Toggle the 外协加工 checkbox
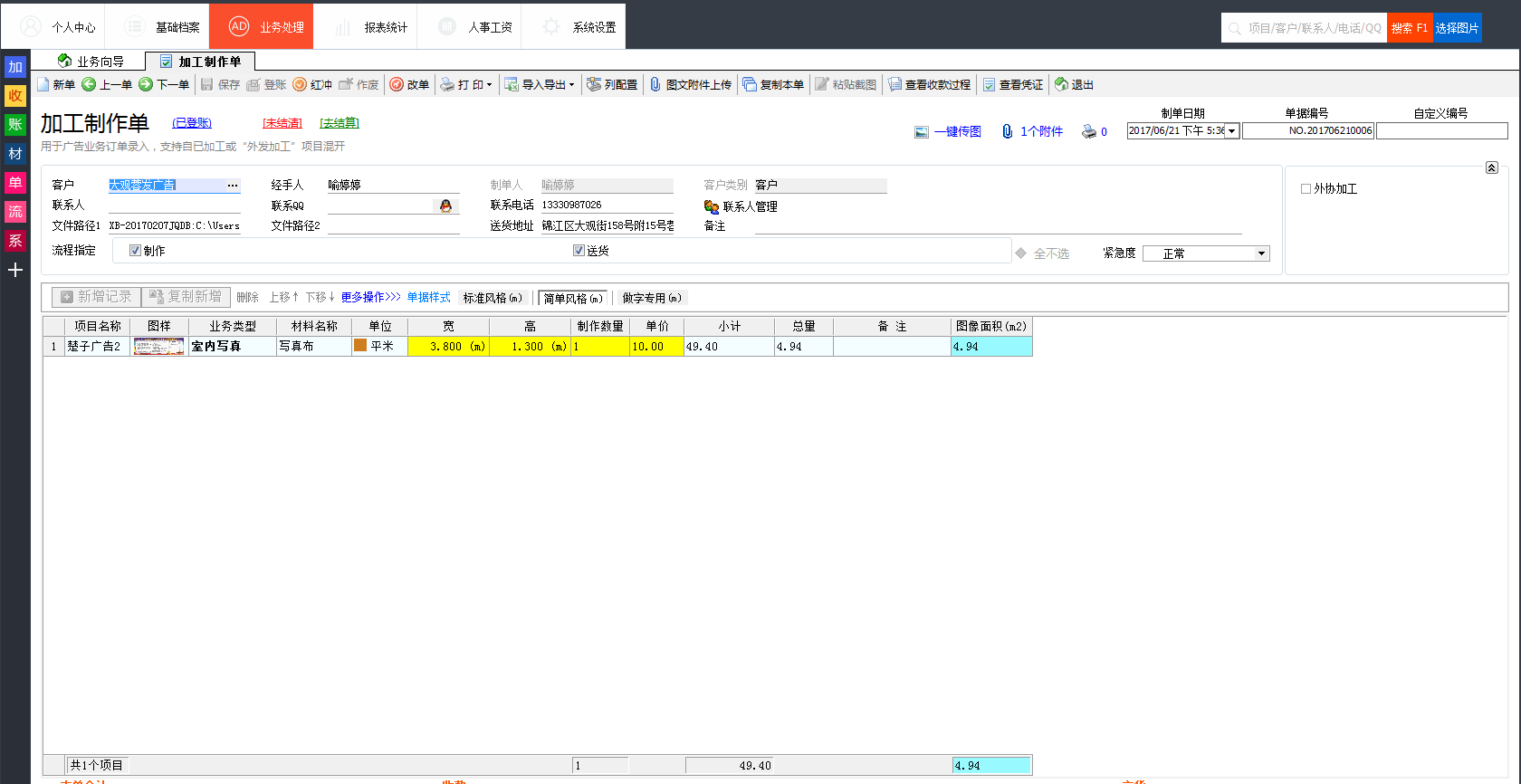The image size is (1521, 784). [1306, 188]
